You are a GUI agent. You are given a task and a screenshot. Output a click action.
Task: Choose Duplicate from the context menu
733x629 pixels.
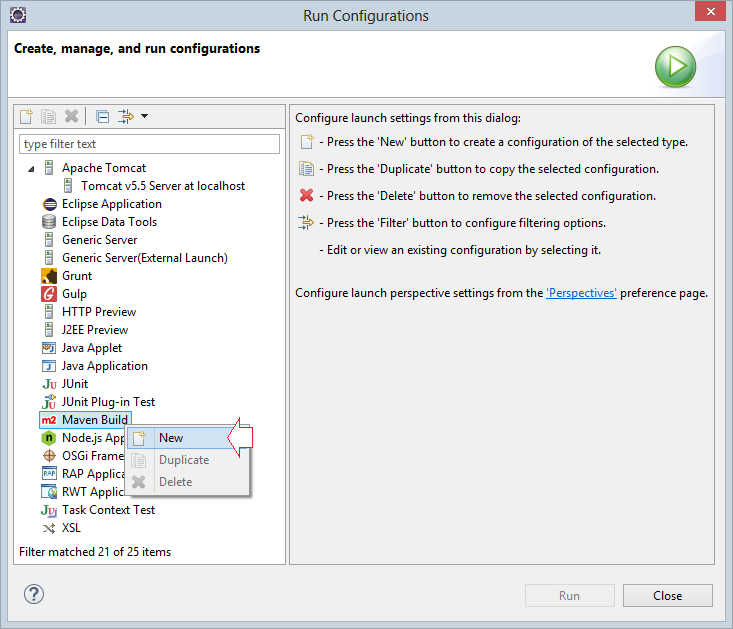point(187,460)
